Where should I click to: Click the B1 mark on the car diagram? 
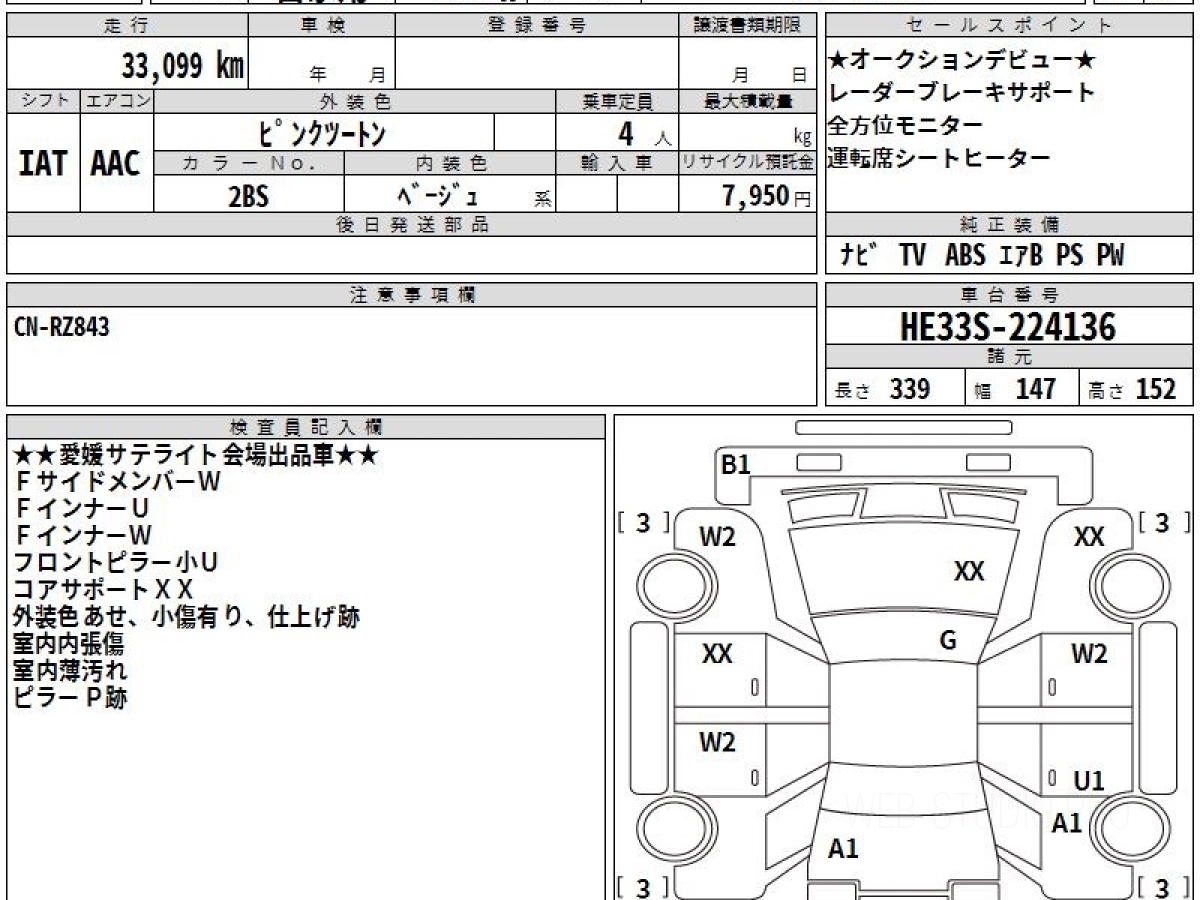(736, 464)
